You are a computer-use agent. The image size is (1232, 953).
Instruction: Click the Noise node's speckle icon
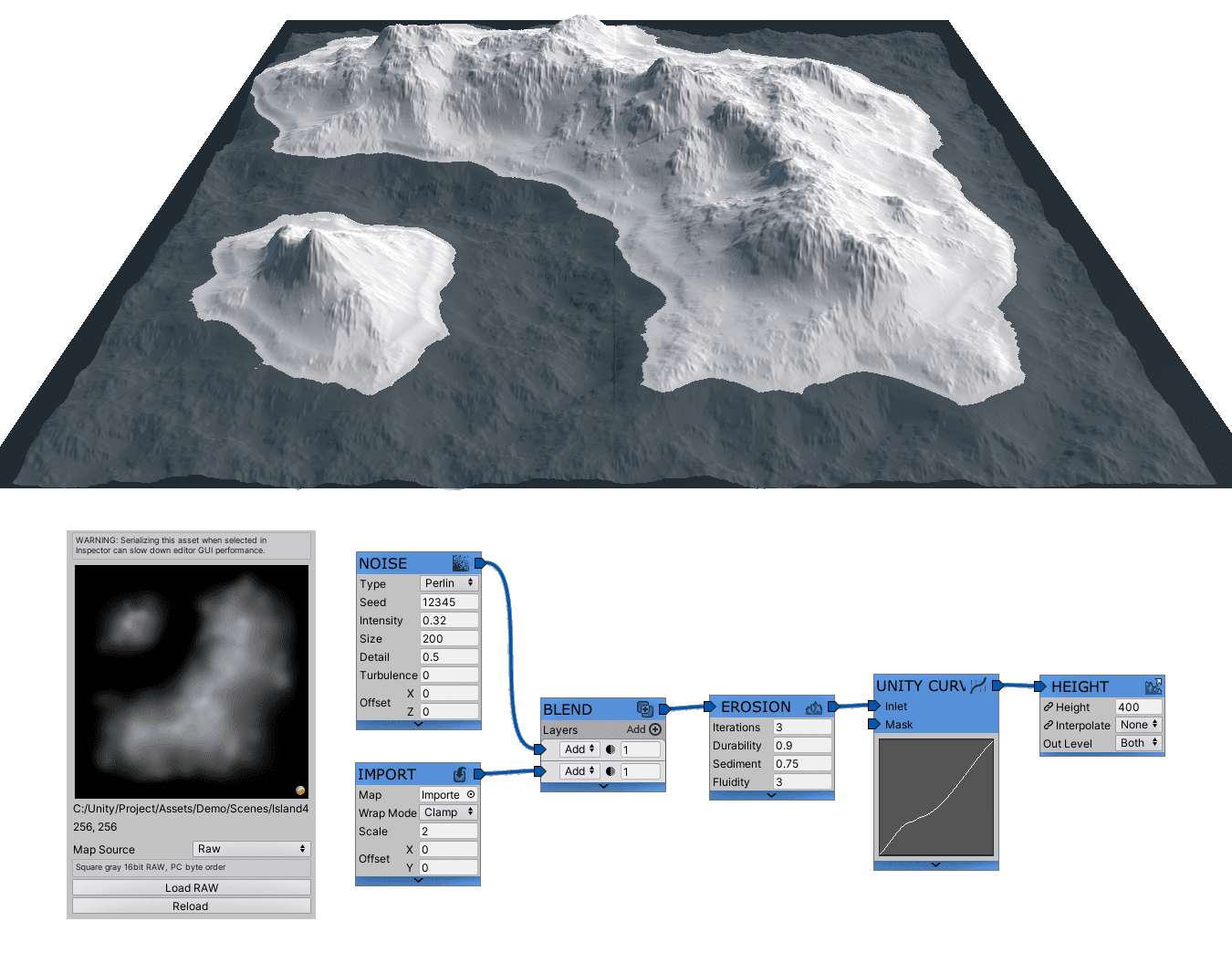point(461,563)
